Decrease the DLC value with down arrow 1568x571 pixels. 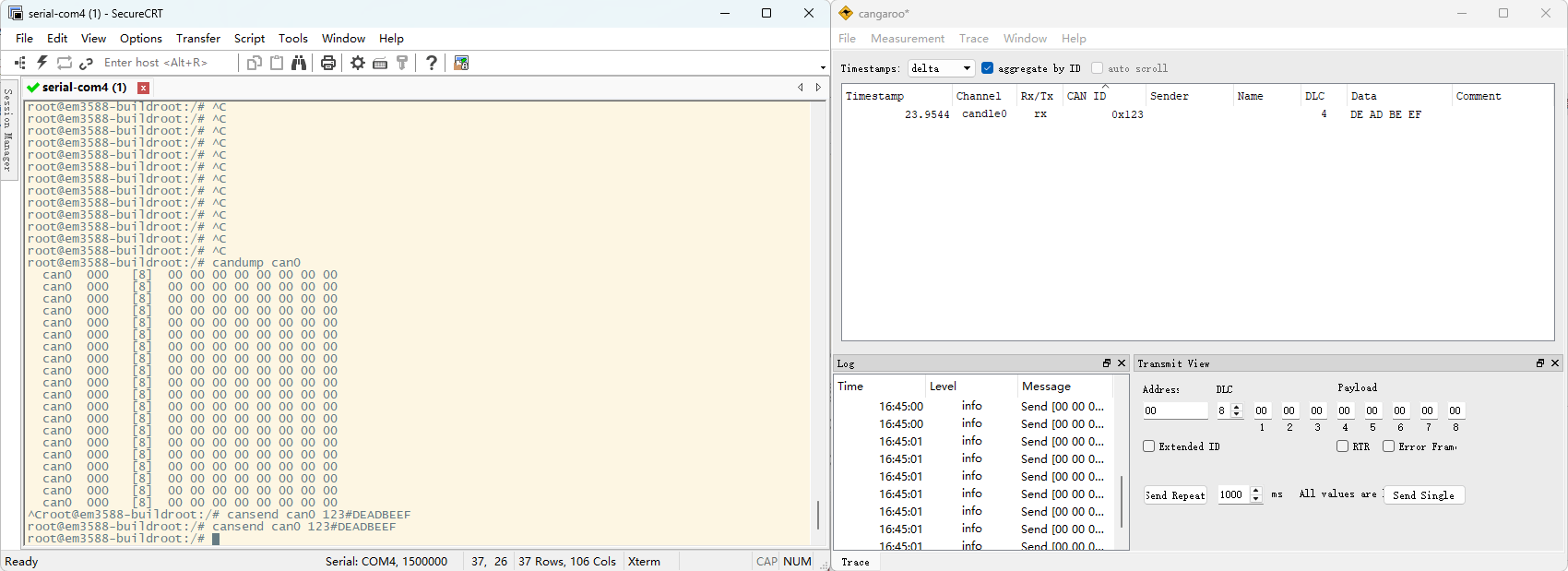[1238, 415]
